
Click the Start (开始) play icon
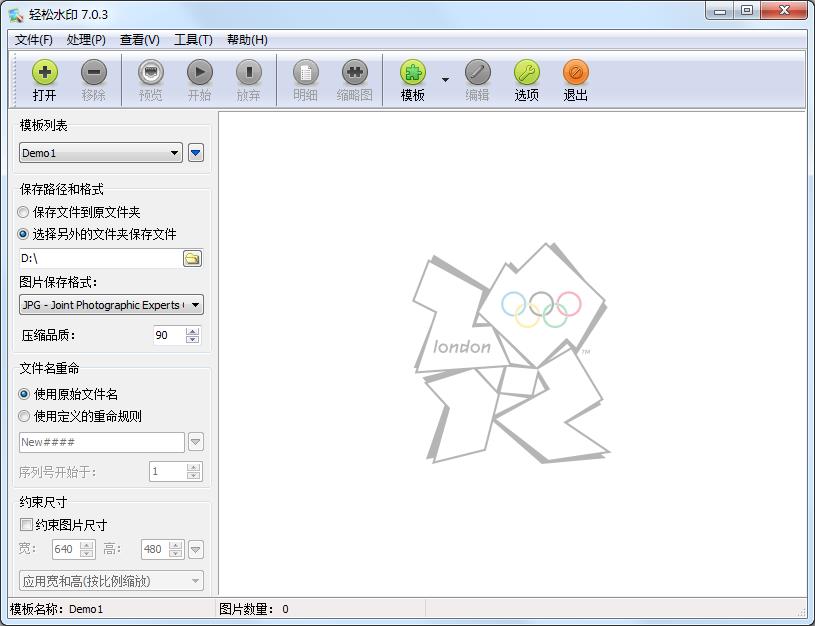click(200, 73)
